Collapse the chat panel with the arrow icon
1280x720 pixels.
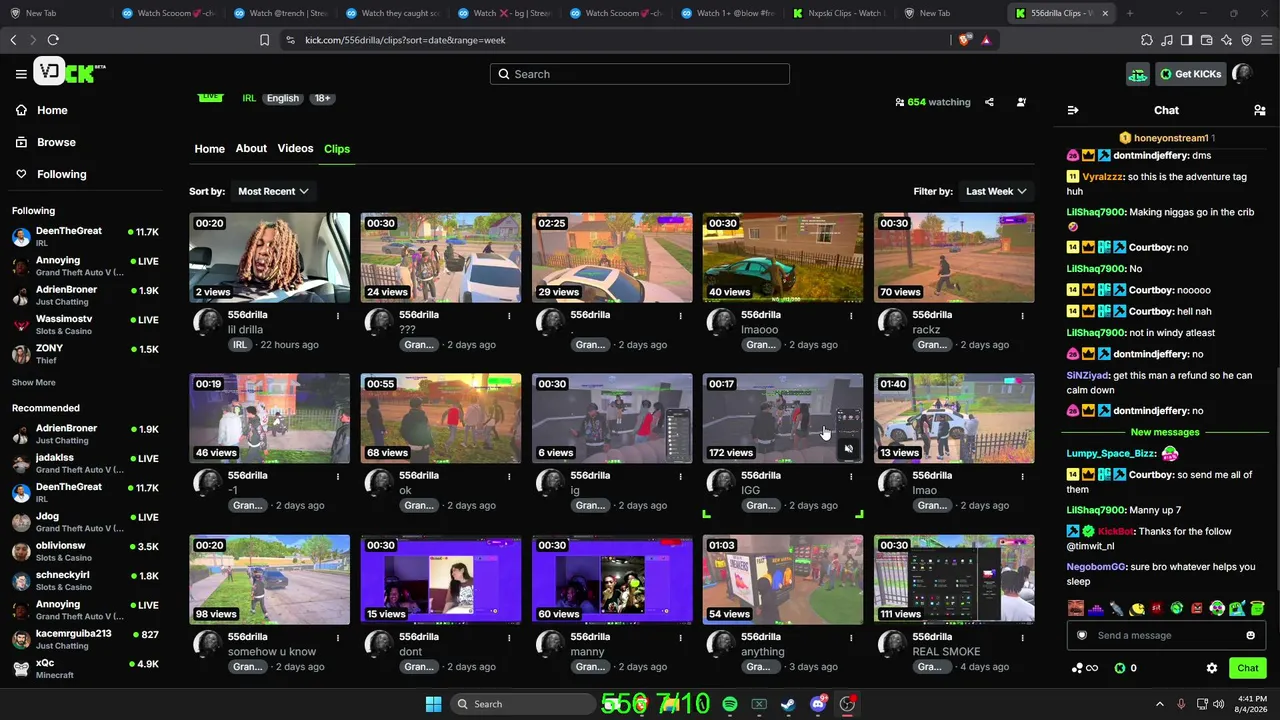pyautogui.click(x=1073, y=110)
